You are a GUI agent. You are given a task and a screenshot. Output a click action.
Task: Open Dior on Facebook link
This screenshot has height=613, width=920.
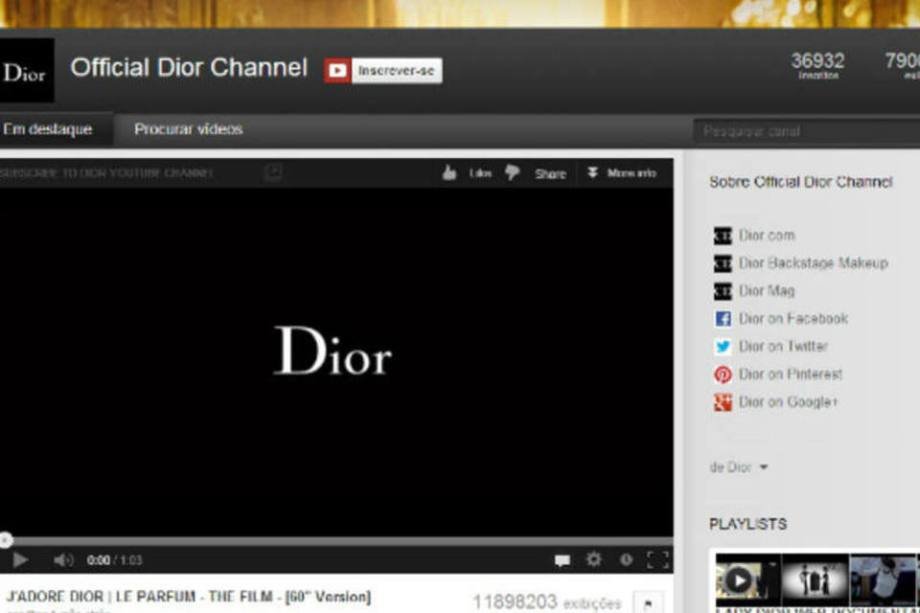pos(792,319)
